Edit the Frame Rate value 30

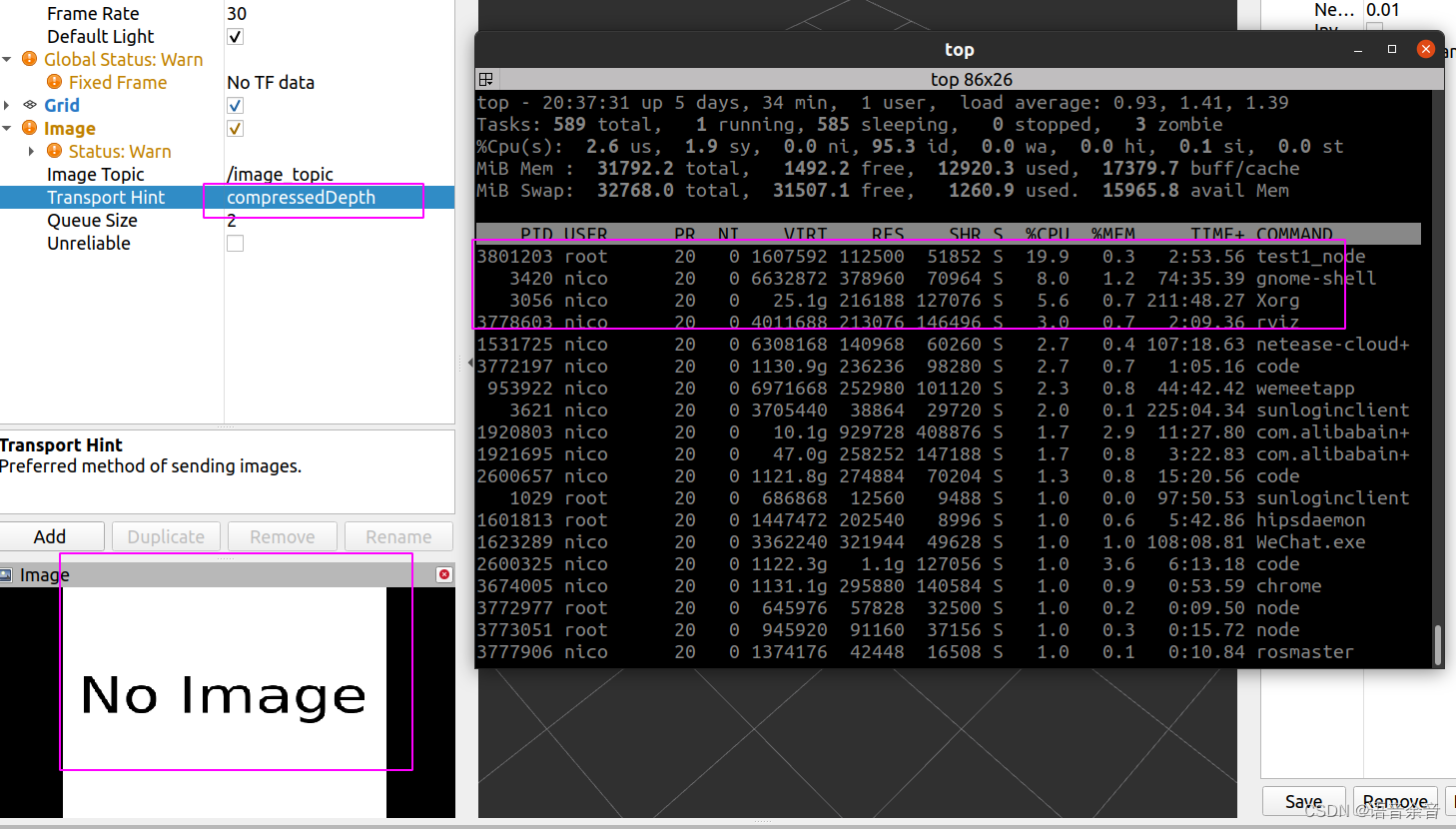tap(340, 13)
